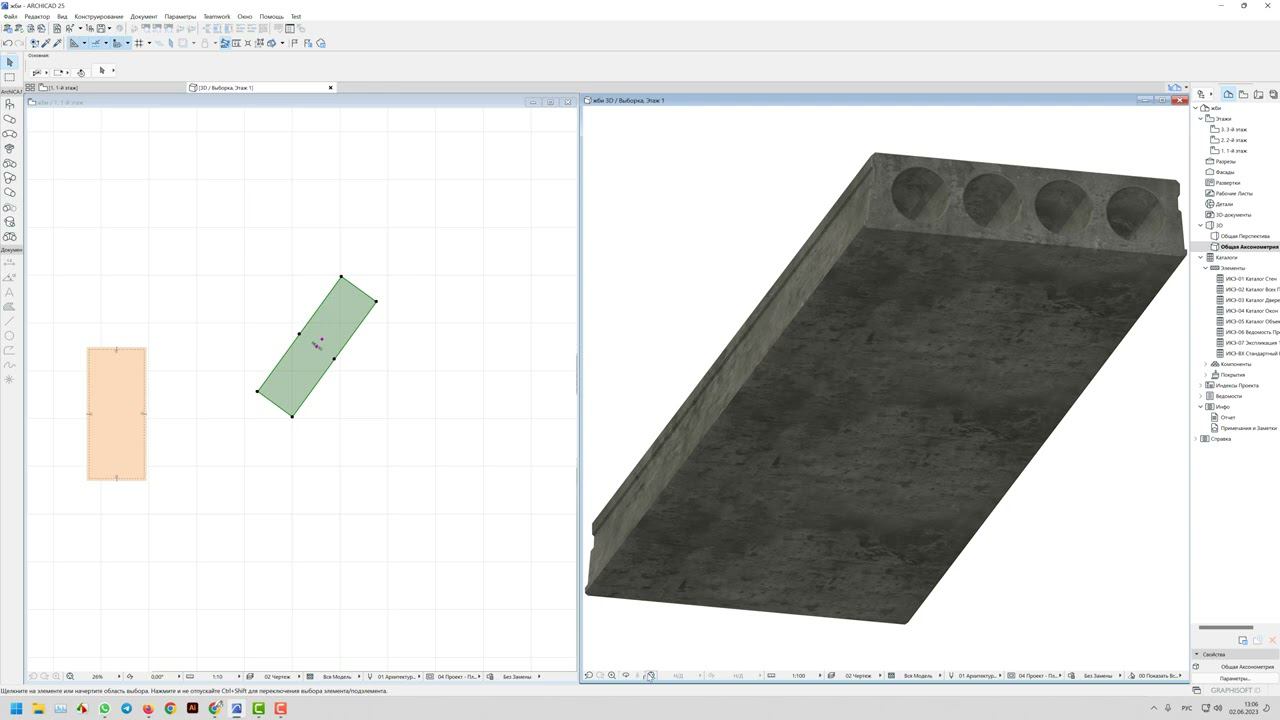Click the Undo icon in the toolbar
Screen dimensions: 1280x720
click(x=8, y=43)
